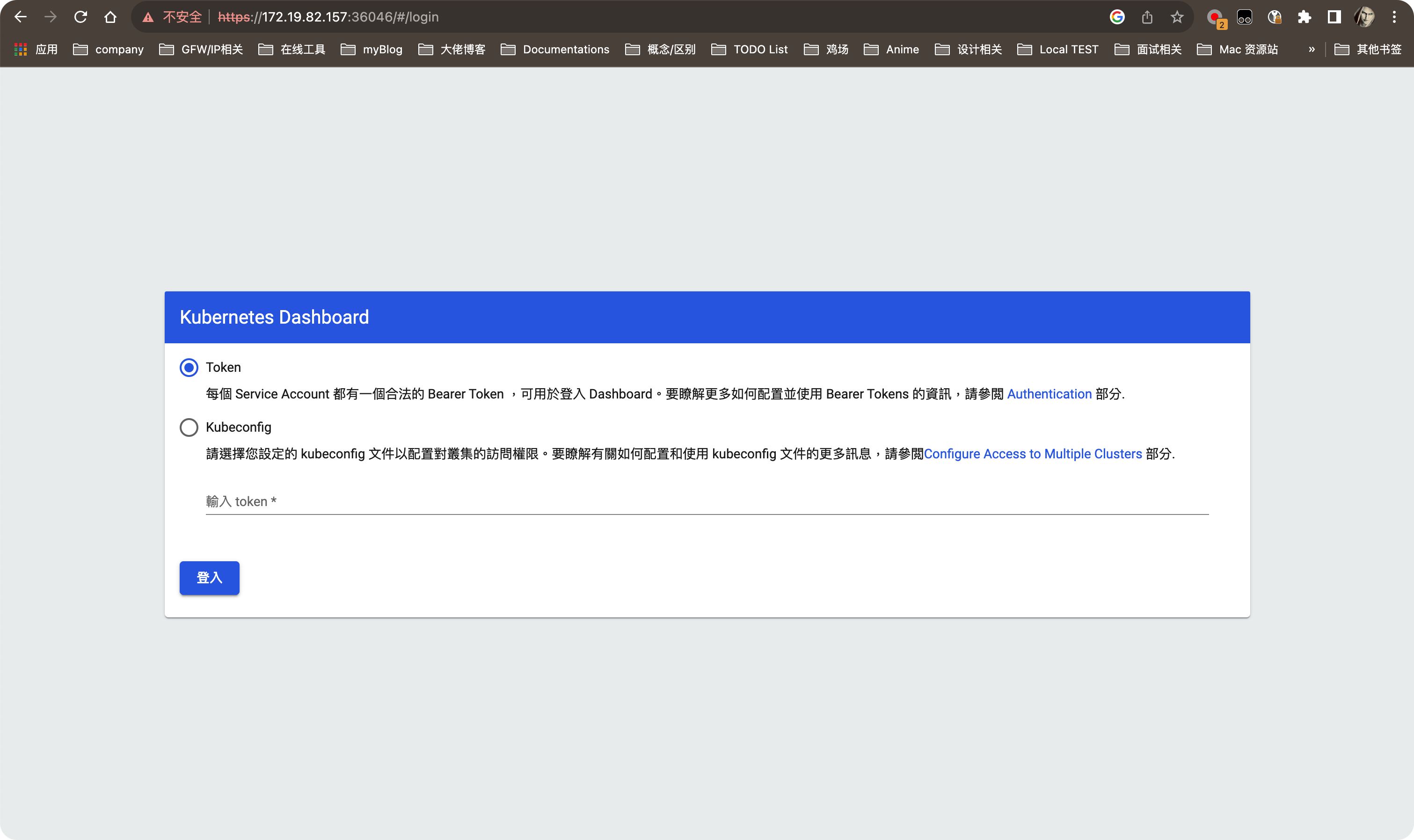
Task: Open the home page via house icon
Action: [x=110, y=17]
